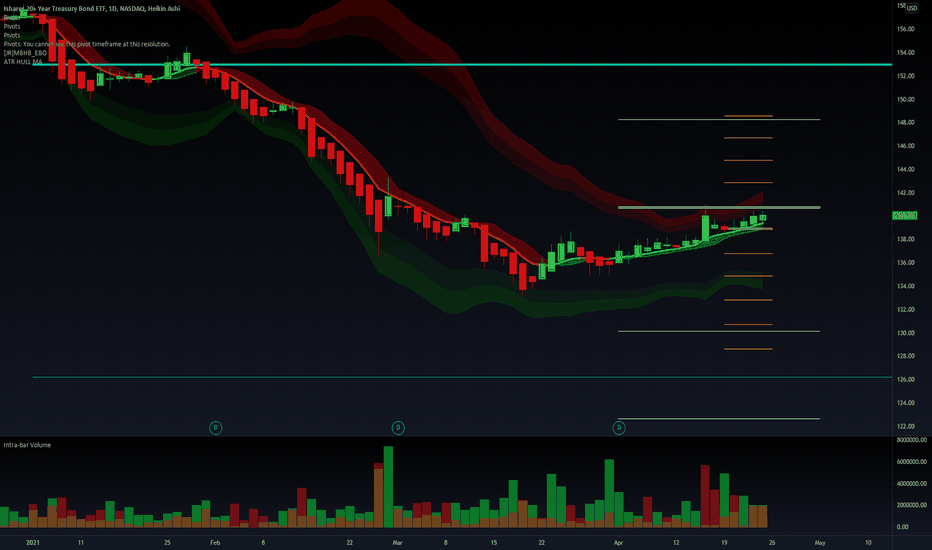
Task: Click the 122.00 price axis label
Action: [x=906, y=426]
